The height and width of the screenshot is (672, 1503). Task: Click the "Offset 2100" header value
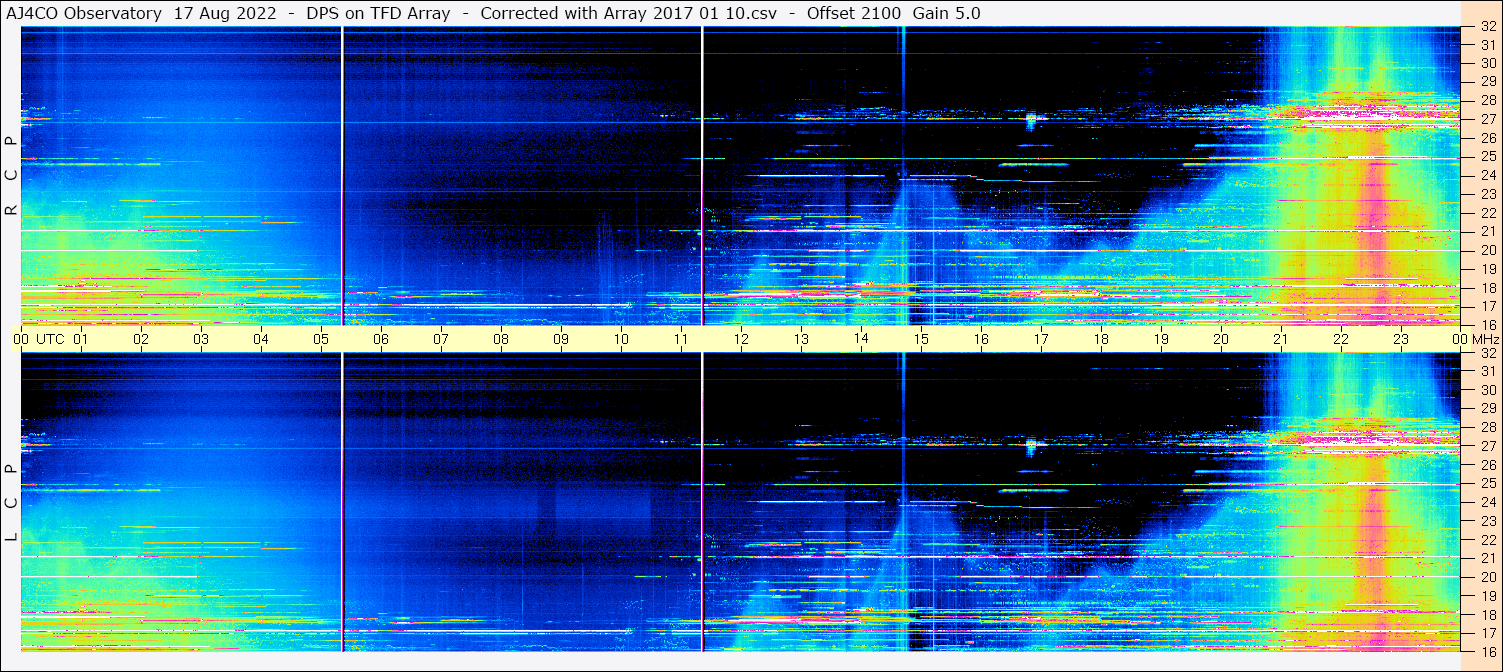[855, 13]
